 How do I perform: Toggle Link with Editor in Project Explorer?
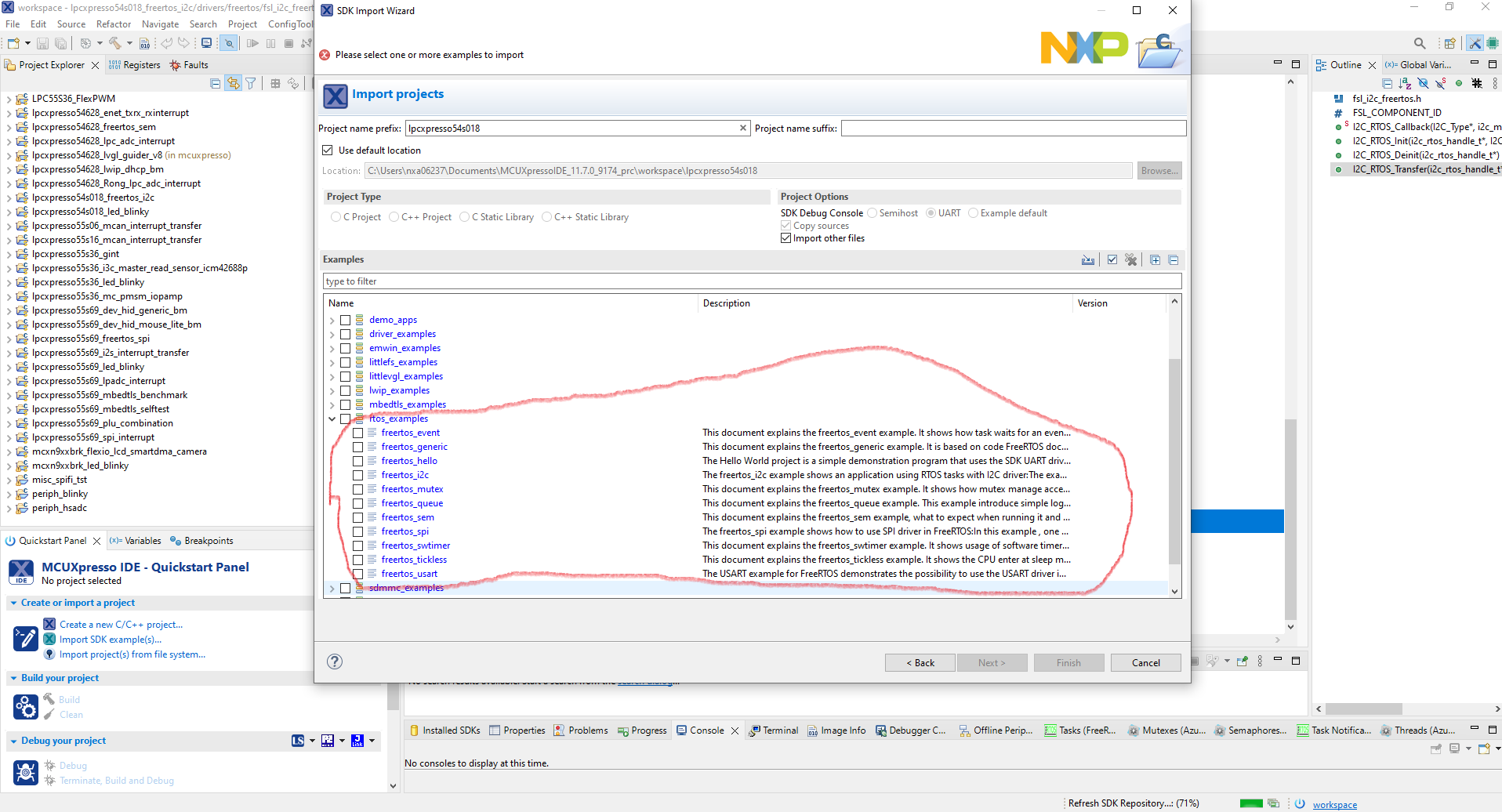pyautogui.click(x=234, y=83)
